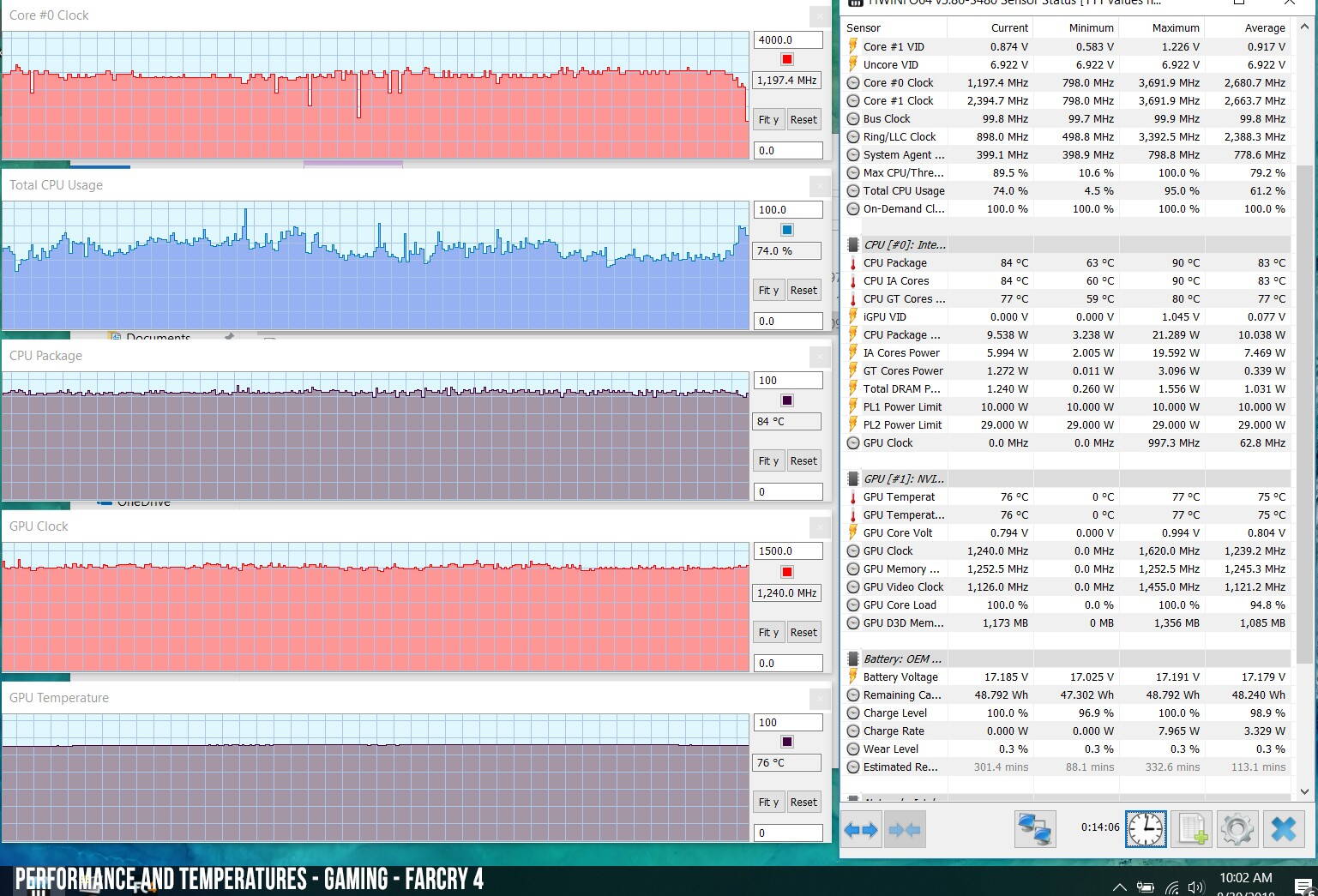Show hidden tray icons chevron
1318x896 pixels.
(1120, 887)
